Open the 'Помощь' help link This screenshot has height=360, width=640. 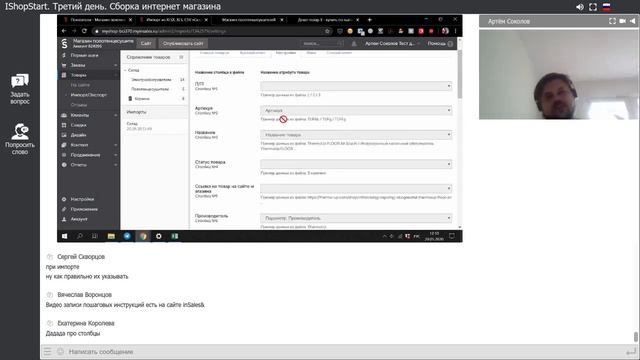pyautogui.click(x=440, y=44)
